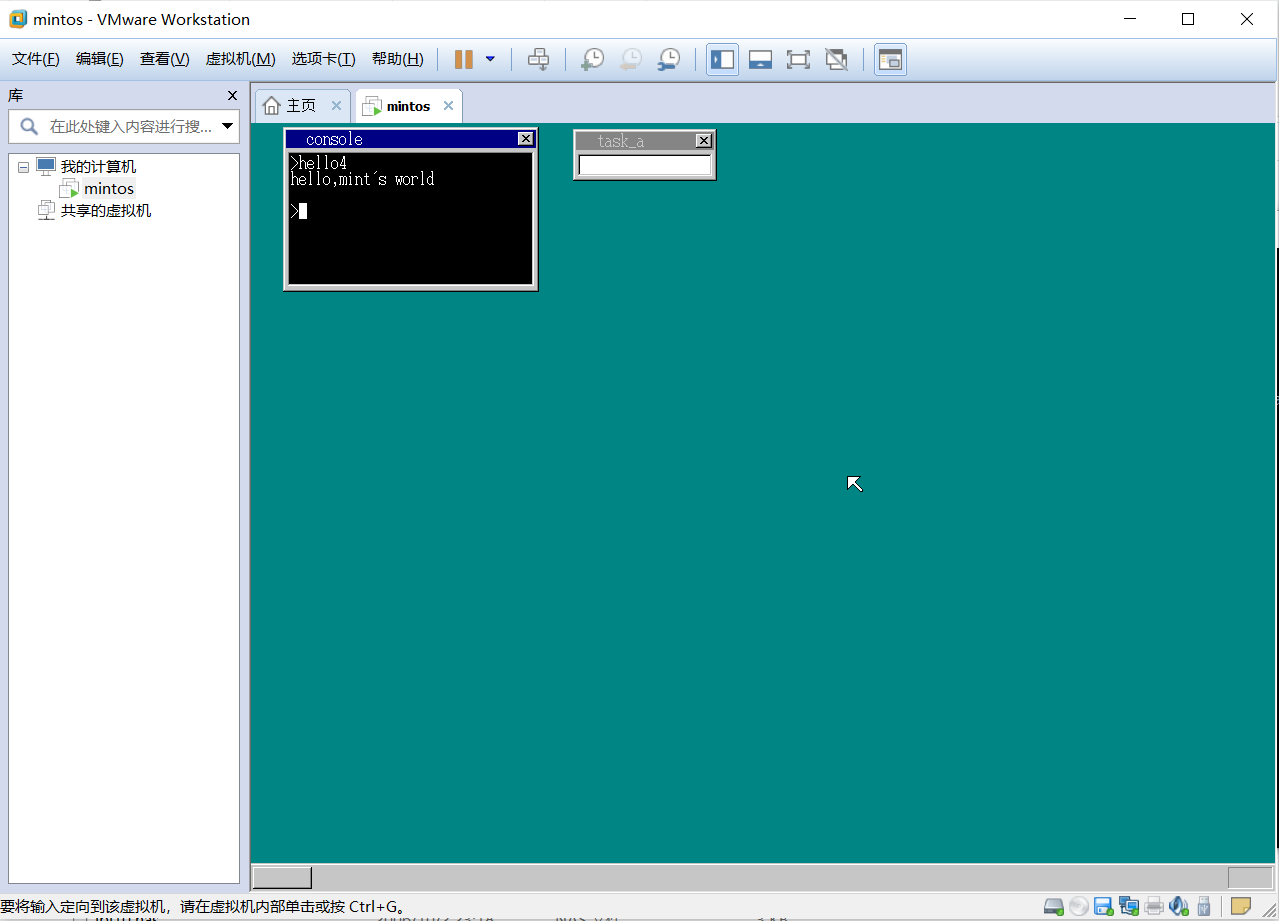Click the sound card status icon
This screenshot has width=1279, height=921.
[x=1180, y=907]
